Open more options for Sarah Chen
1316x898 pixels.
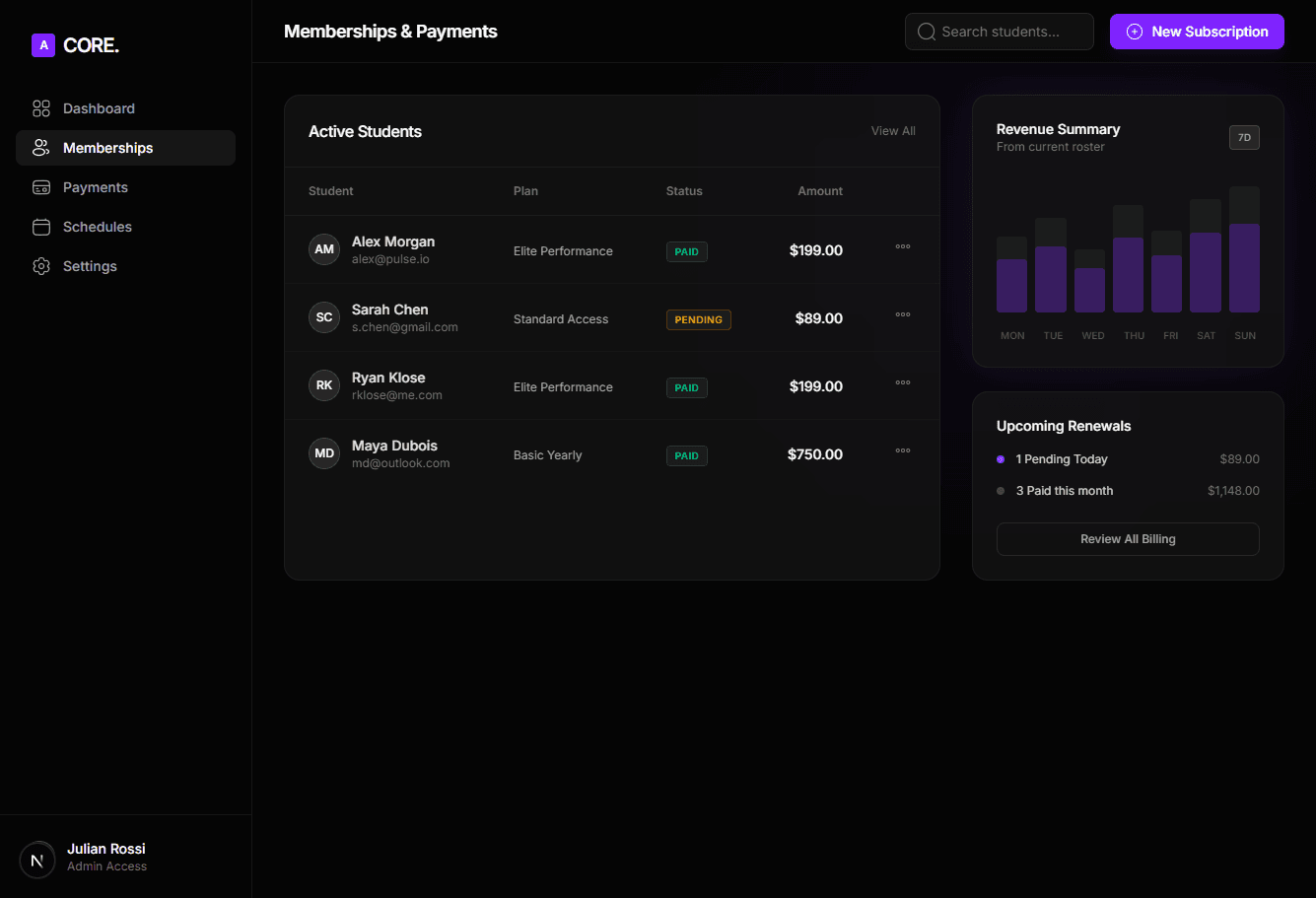tap(902, 315)
